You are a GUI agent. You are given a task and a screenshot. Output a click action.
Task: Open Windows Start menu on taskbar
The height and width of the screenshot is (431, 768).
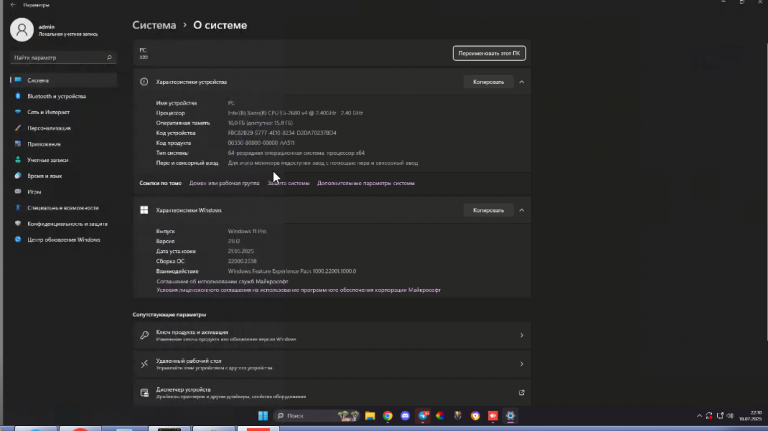263,416
